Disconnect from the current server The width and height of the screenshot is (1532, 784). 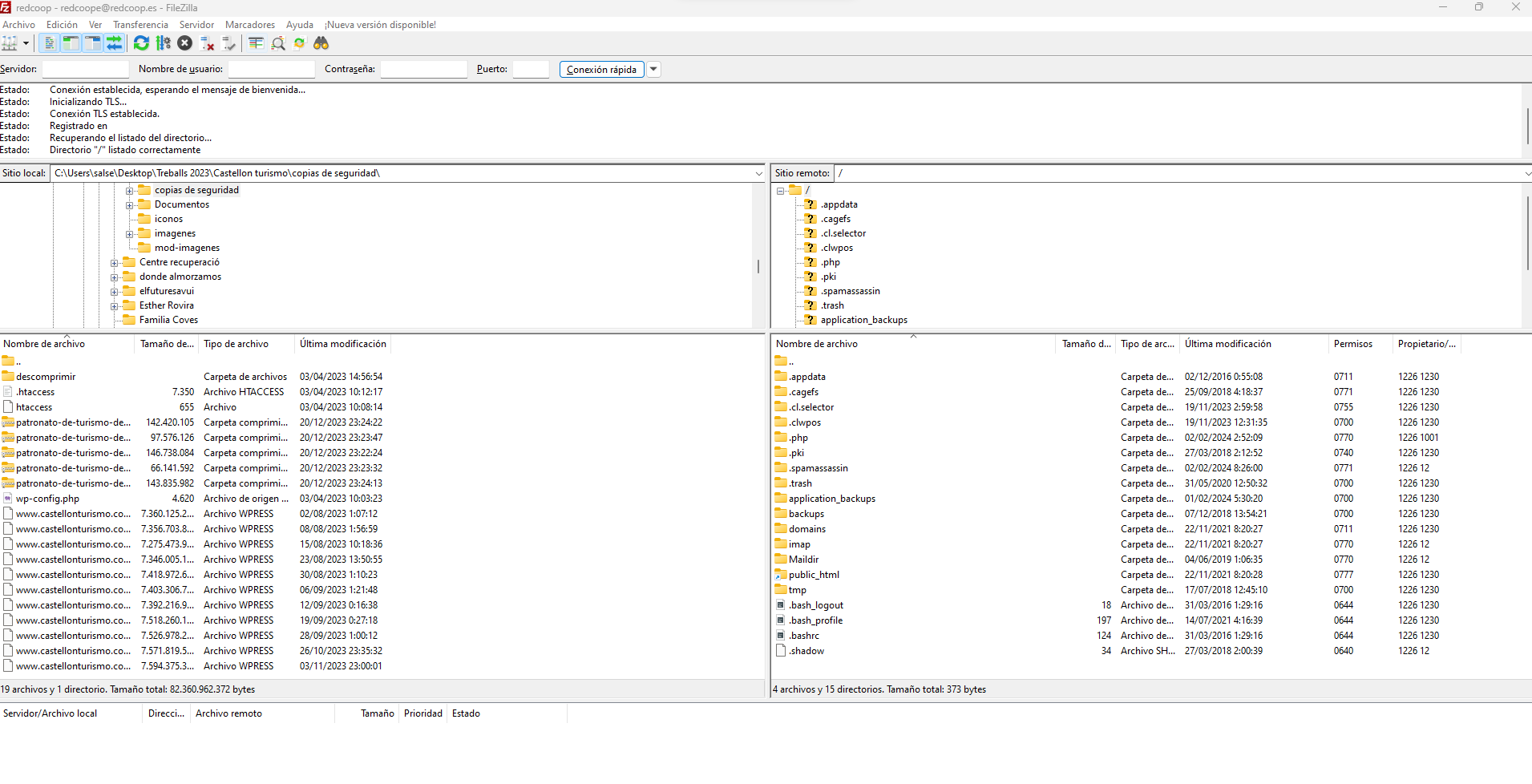pyautogui.click(x=207, y=43)
